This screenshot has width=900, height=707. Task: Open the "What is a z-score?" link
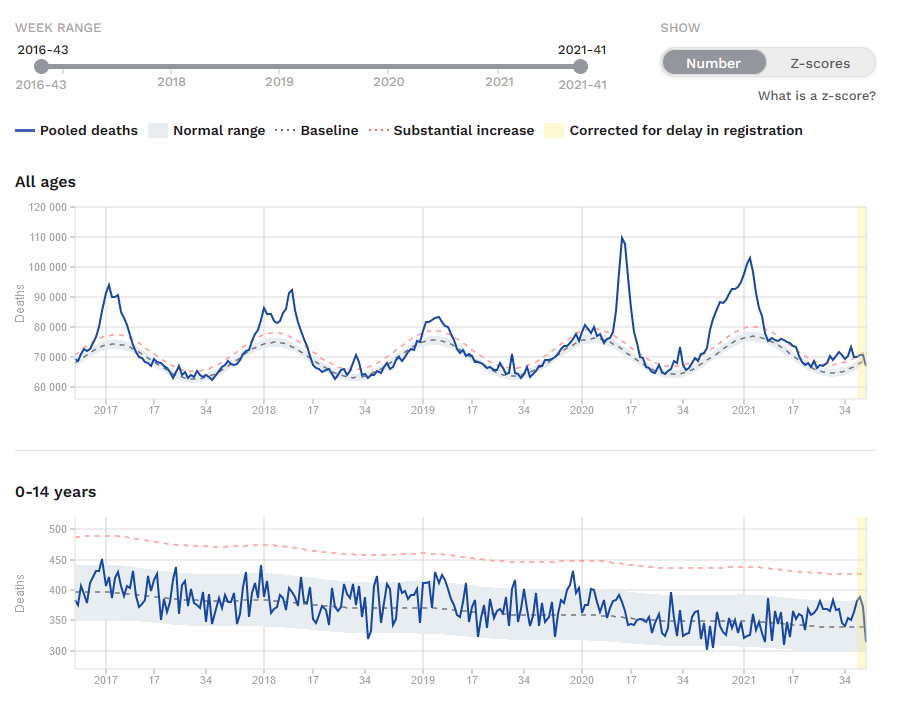(x=816, y=96)
